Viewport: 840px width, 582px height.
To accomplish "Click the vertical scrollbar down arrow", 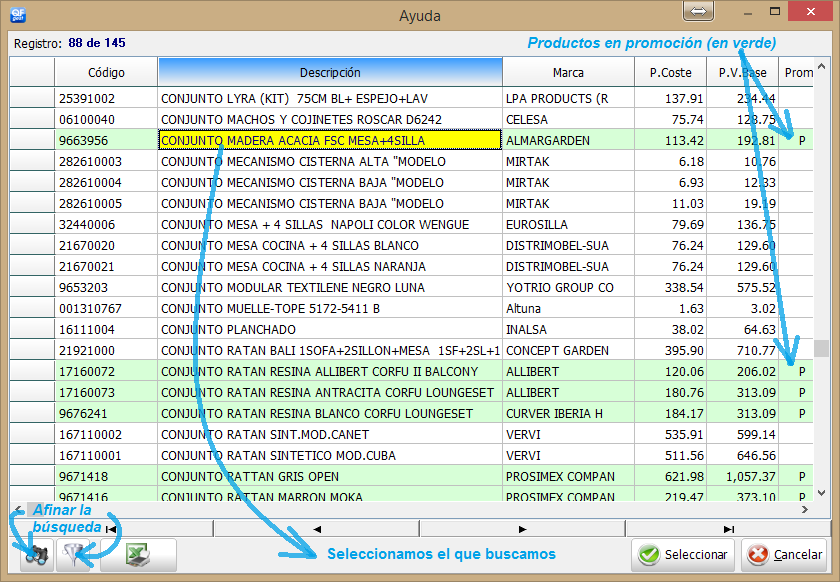I will point(821,493).
